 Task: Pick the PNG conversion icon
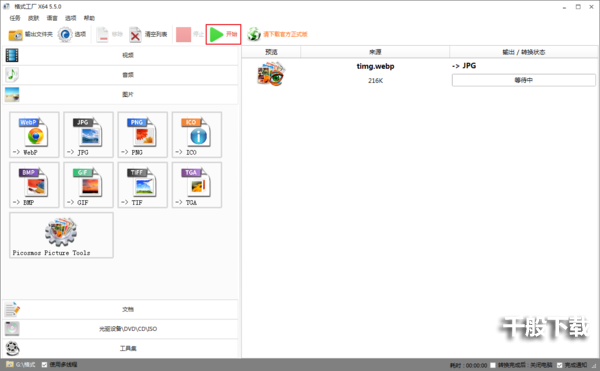click(x=143, y=135)
